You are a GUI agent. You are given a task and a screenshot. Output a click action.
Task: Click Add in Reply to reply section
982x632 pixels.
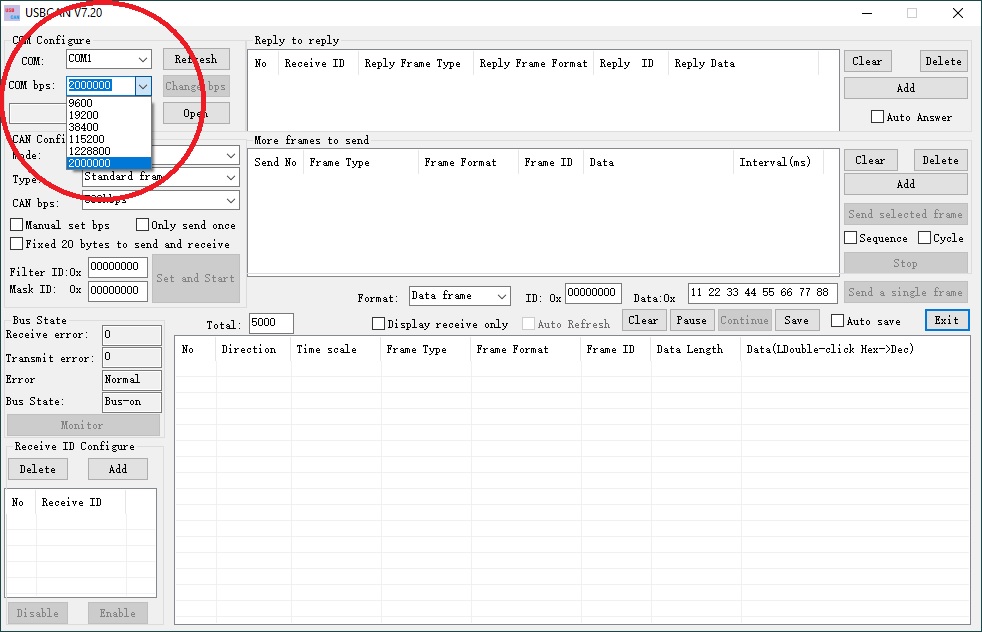pos(905,88)
